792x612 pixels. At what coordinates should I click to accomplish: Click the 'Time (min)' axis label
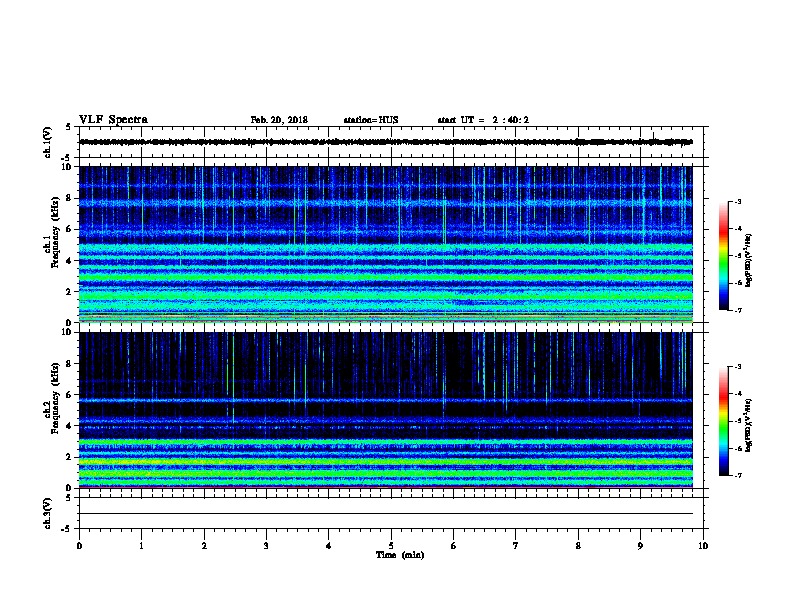click(400, 555)
